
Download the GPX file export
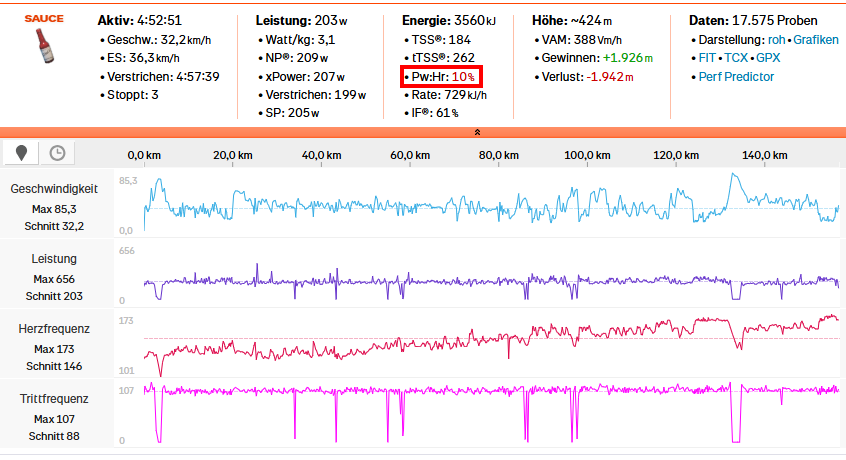pyautogui.click(x=768, y=58)
